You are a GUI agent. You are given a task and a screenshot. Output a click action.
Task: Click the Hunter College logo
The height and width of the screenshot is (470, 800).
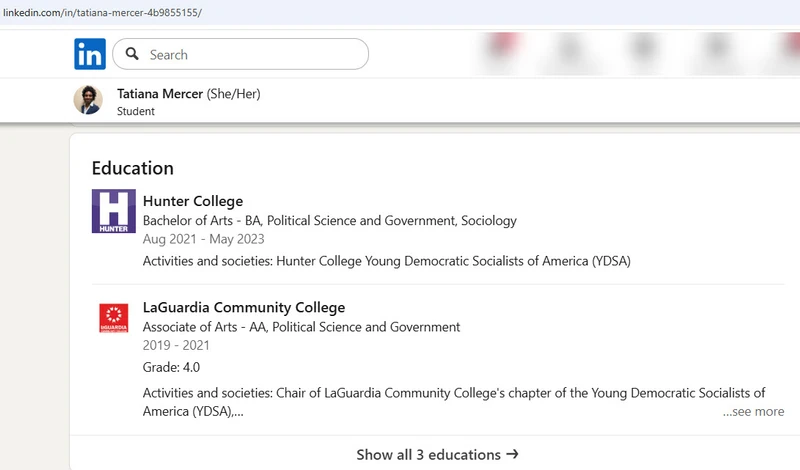click(113, 211)
